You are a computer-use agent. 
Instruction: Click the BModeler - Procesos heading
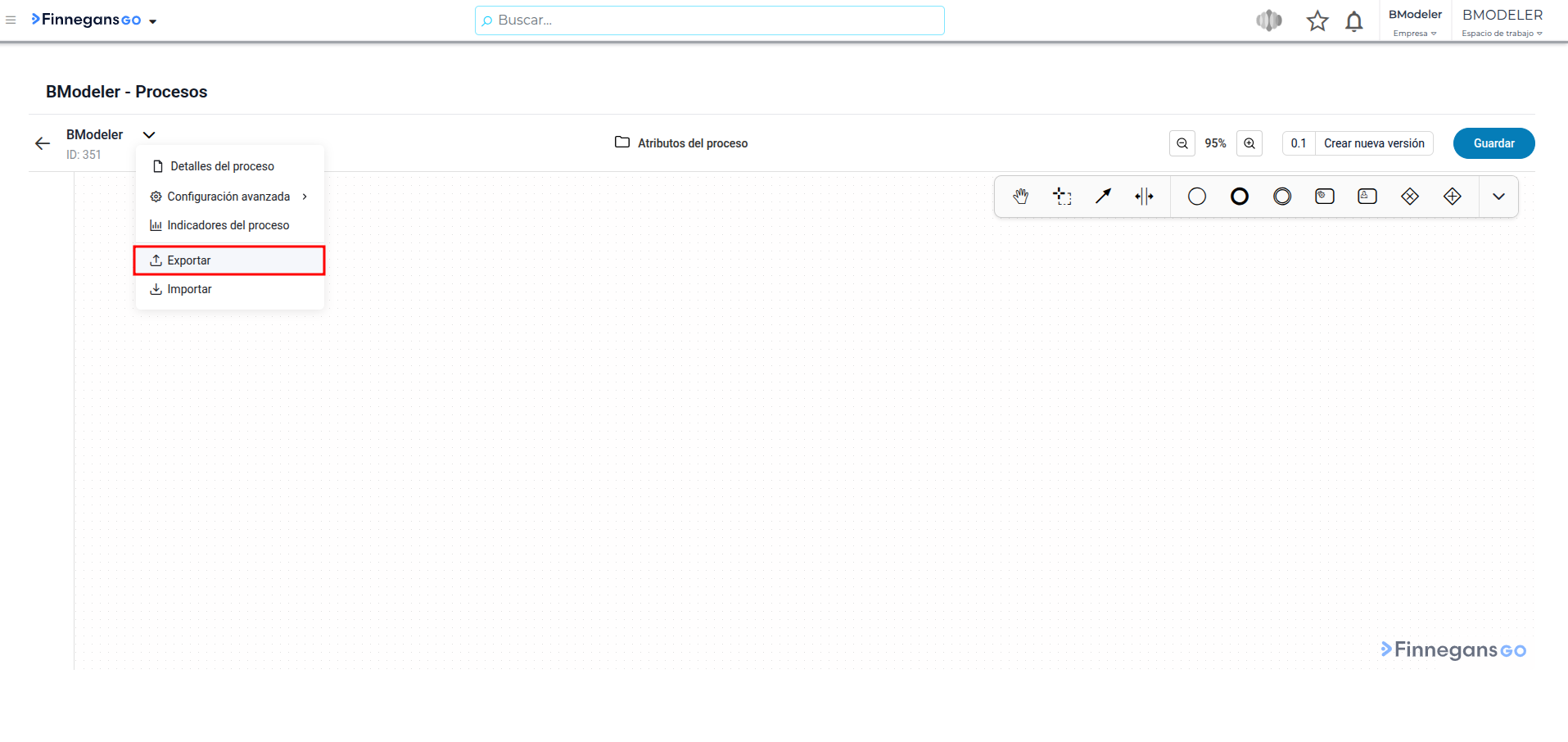[126, 92]
